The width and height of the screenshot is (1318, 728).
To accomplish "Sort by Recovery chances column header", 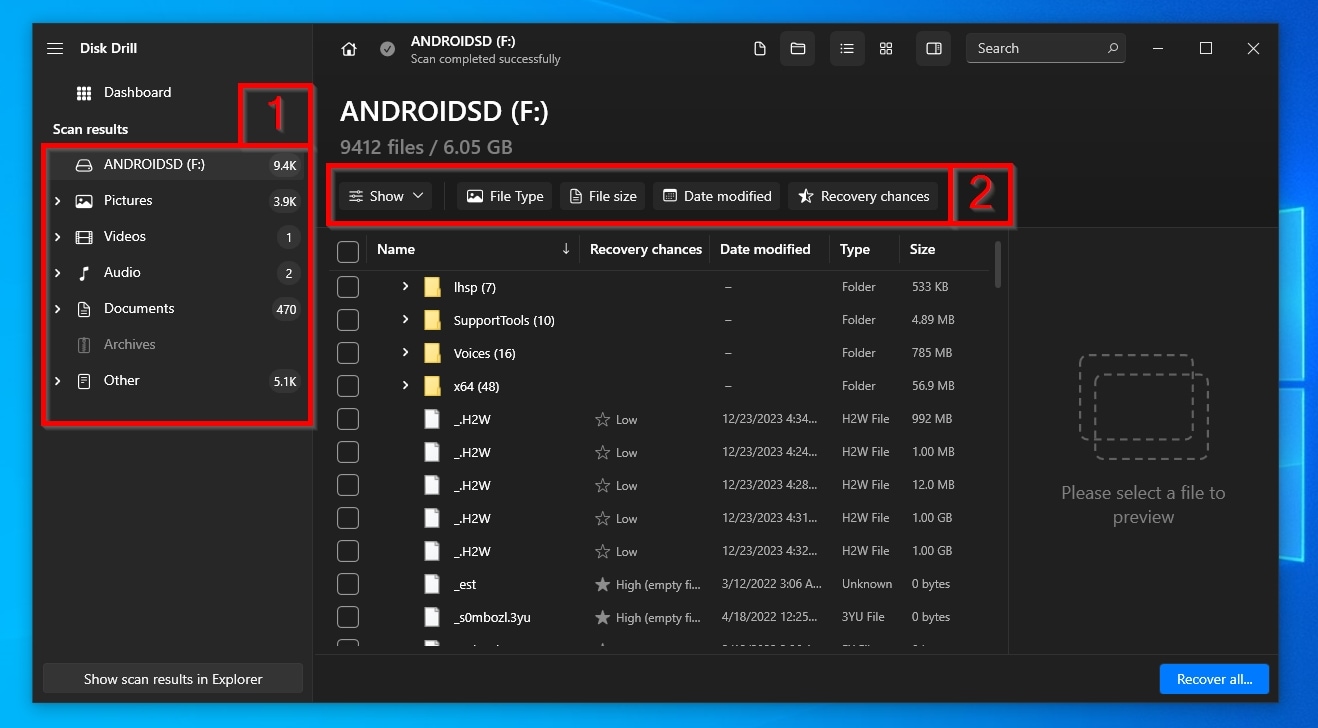I will pos(646,250).
